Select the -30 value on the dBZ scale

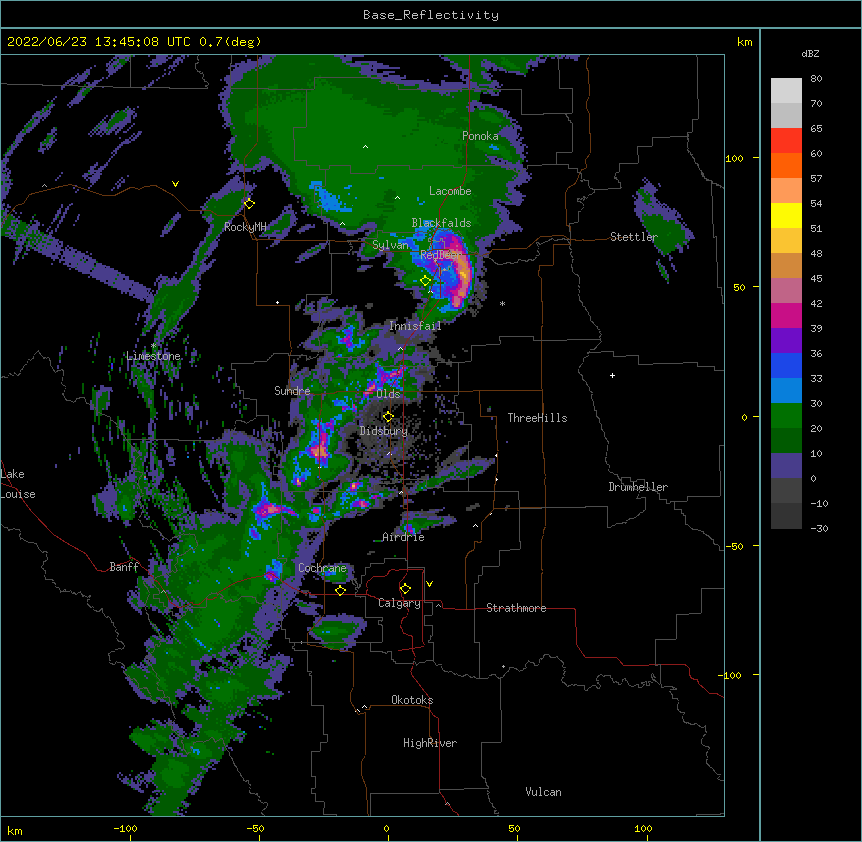(819, 528)
